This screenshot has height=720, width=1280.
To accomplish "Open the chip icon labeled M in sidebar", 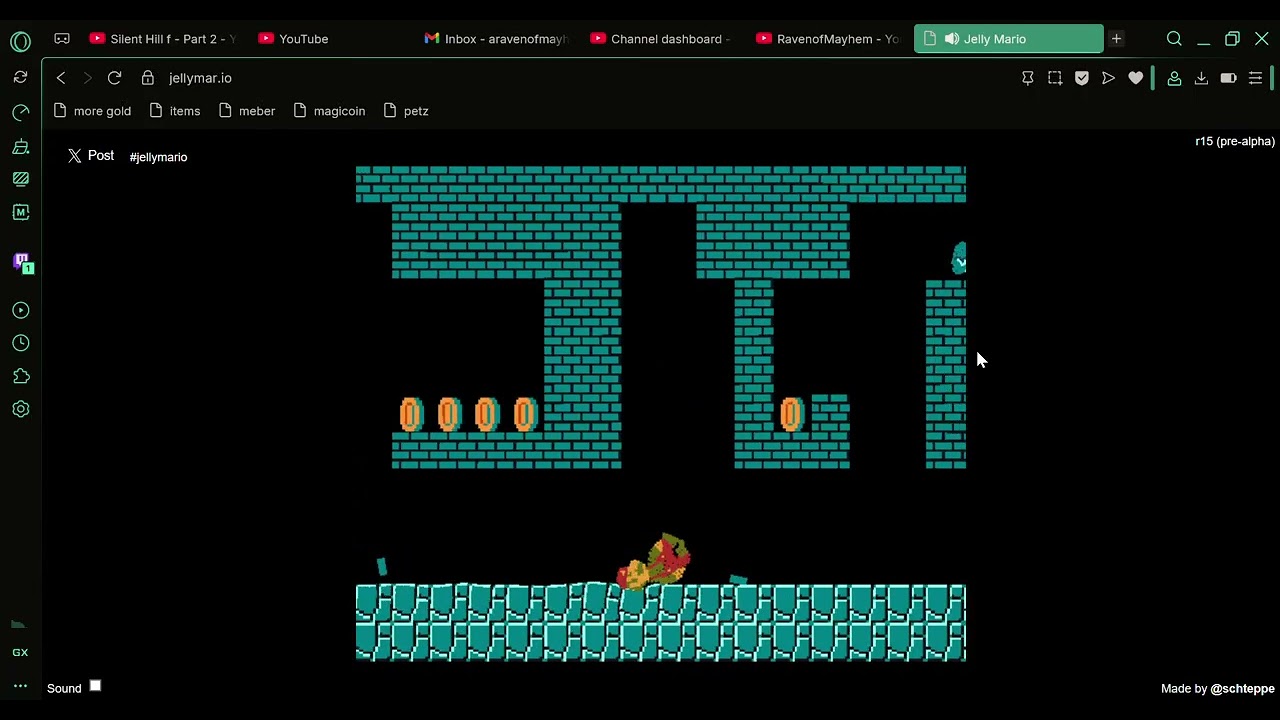I will pyautogui.click(x=20, y=212).
